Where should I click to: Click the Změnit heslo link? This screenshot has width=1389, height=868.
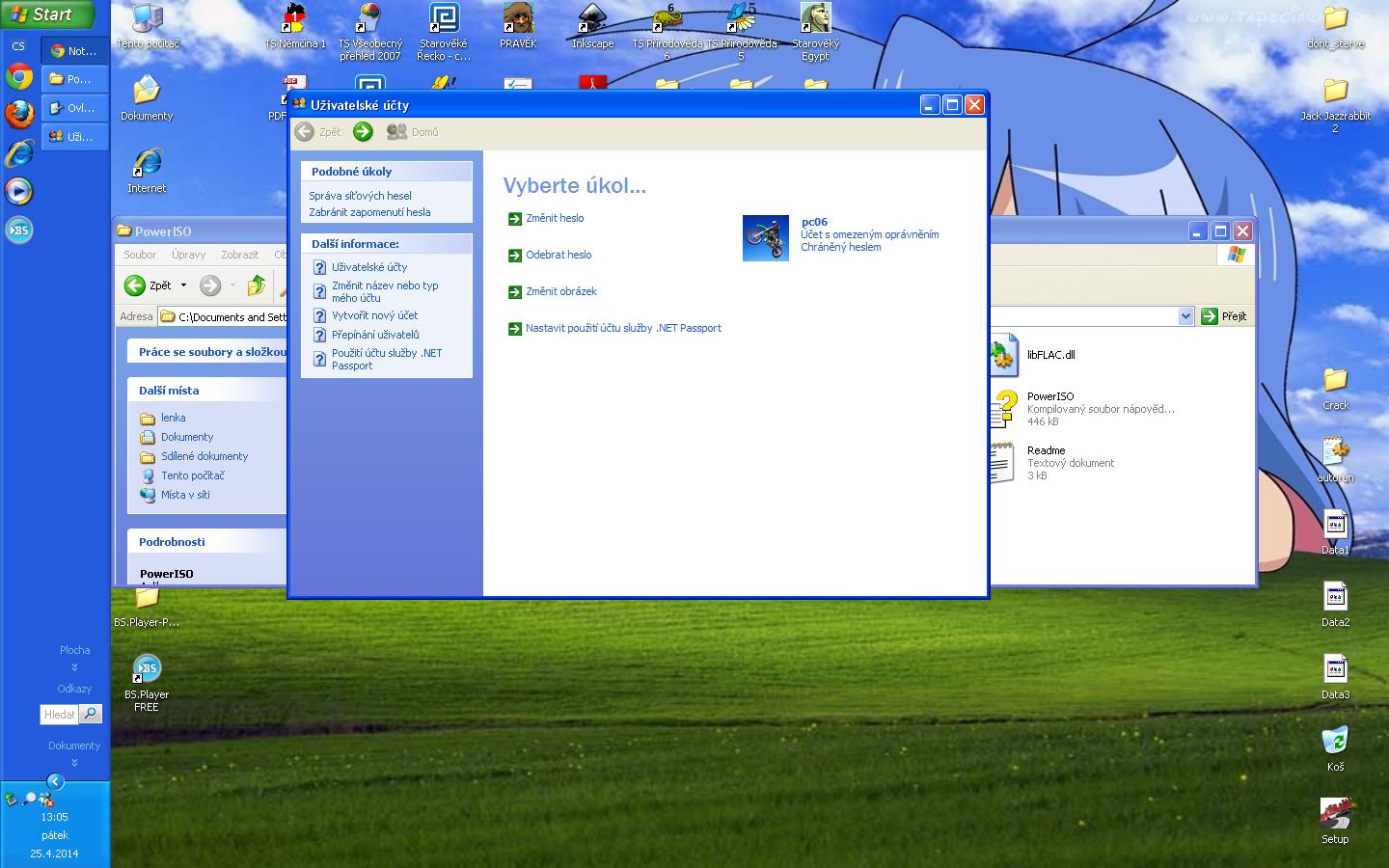point(555,219)
